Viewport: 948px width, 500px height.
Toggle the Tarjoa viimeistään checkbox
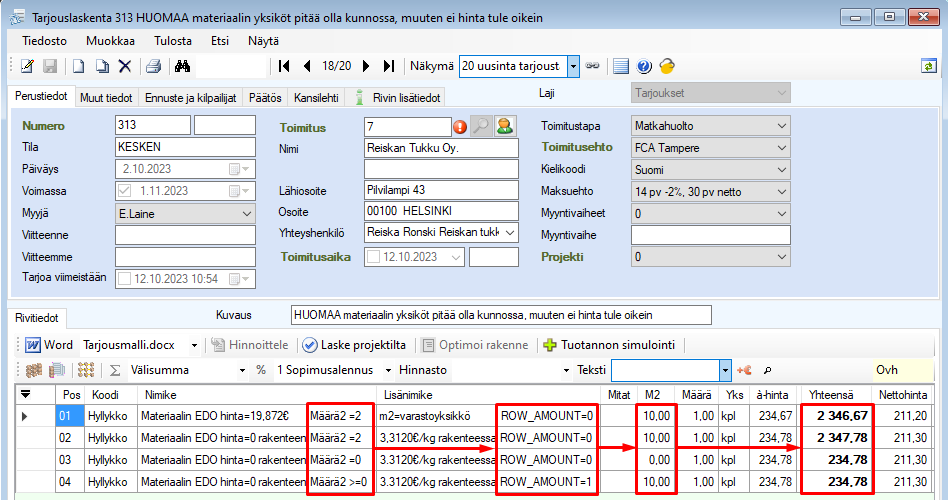click(125, 279)
